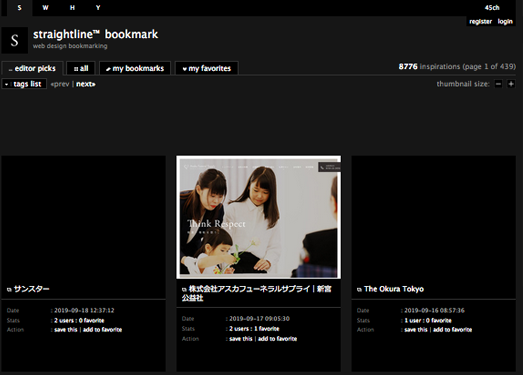Click the date 2019-09-16 08:57:36

pos(434,311)
